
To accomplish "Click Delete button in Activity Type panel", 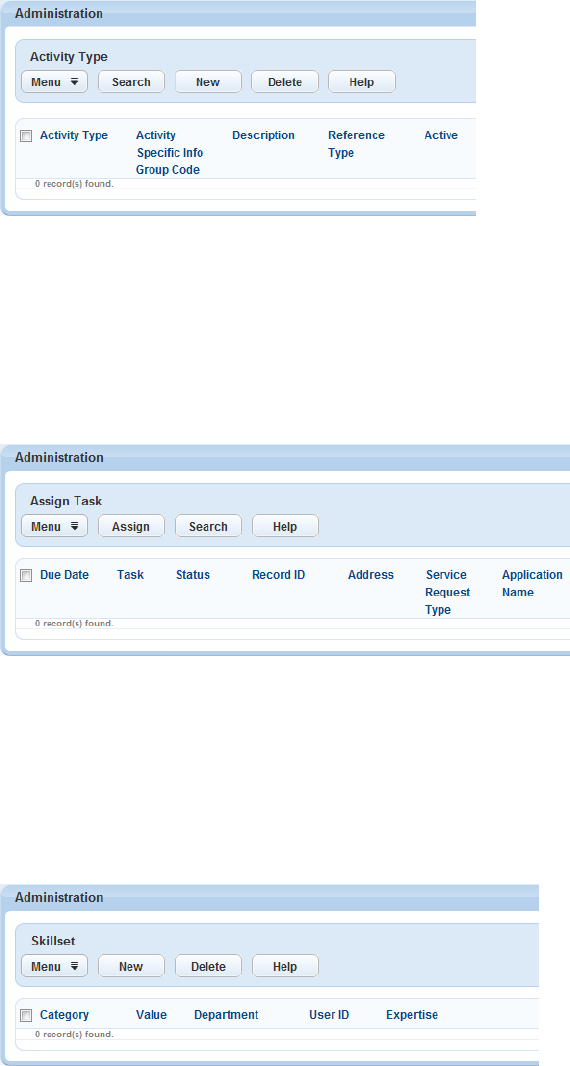I will click(284, 82).
